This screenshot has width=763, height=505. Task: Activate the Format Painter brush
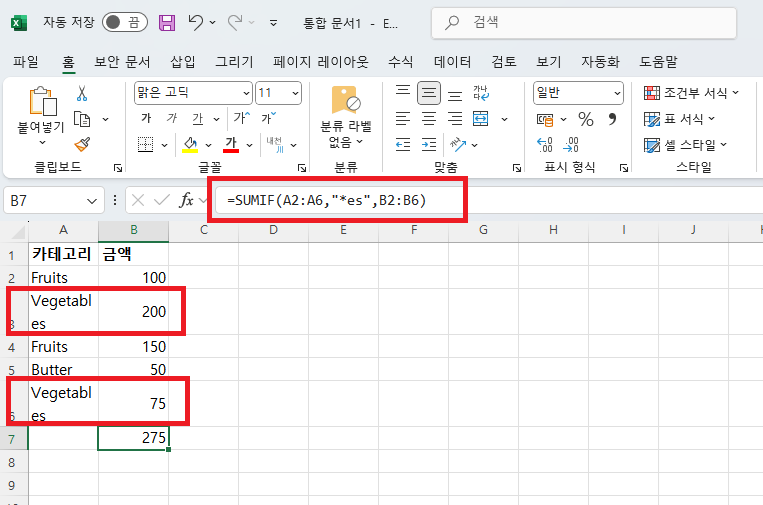point(82,144)
